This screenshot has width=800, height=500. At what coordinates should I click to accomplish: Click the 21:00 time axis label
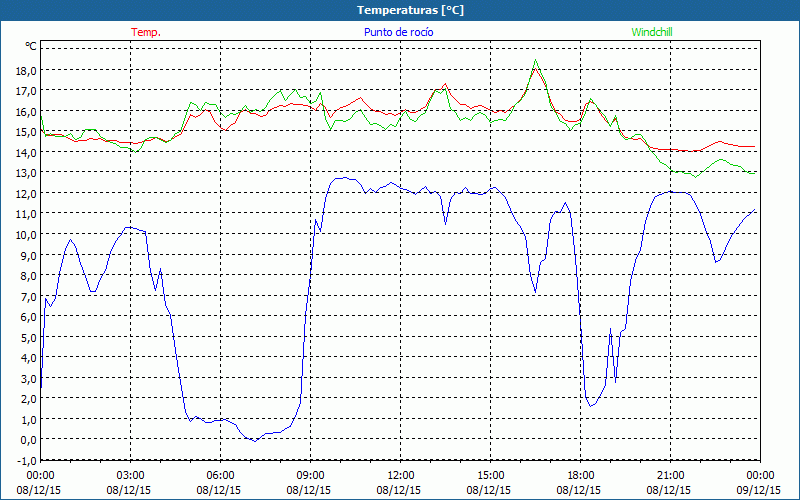point(671,475)
